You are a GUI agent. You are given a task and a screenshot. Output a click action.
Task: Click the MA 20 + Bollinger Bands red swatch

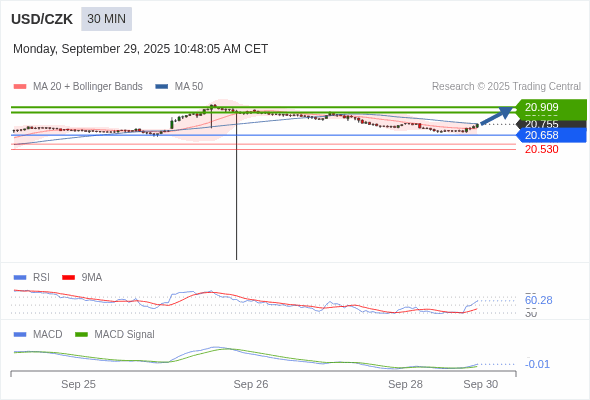20,87
